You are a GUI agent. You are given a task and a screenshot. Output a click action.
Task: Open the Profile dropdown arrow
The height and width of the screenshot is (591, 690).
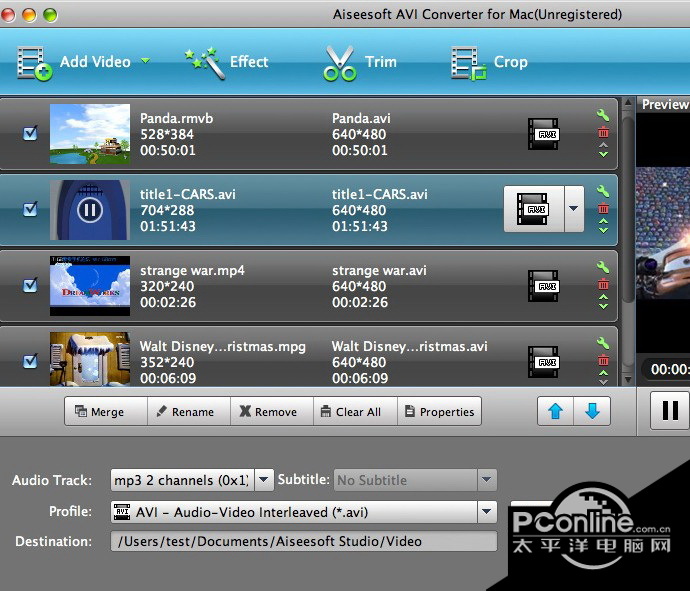click(x=487, y=512)
